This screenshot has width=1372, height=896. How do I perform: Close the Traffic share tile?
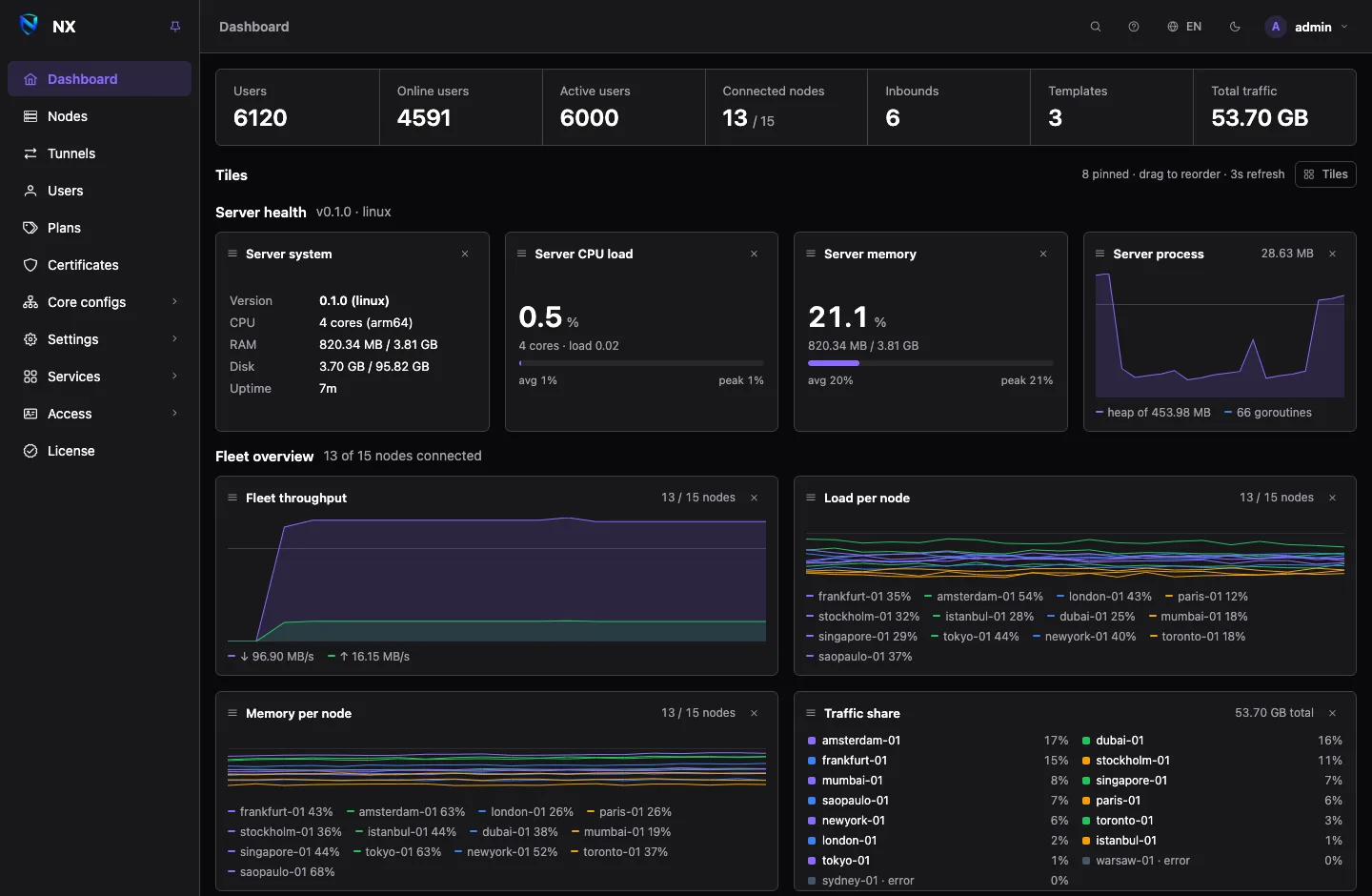pos(1332,713)
